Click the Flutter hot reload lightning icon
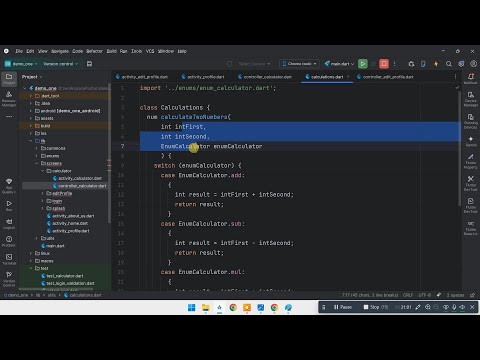The width and height of the screenshot is (480, 360). [436, 64]
